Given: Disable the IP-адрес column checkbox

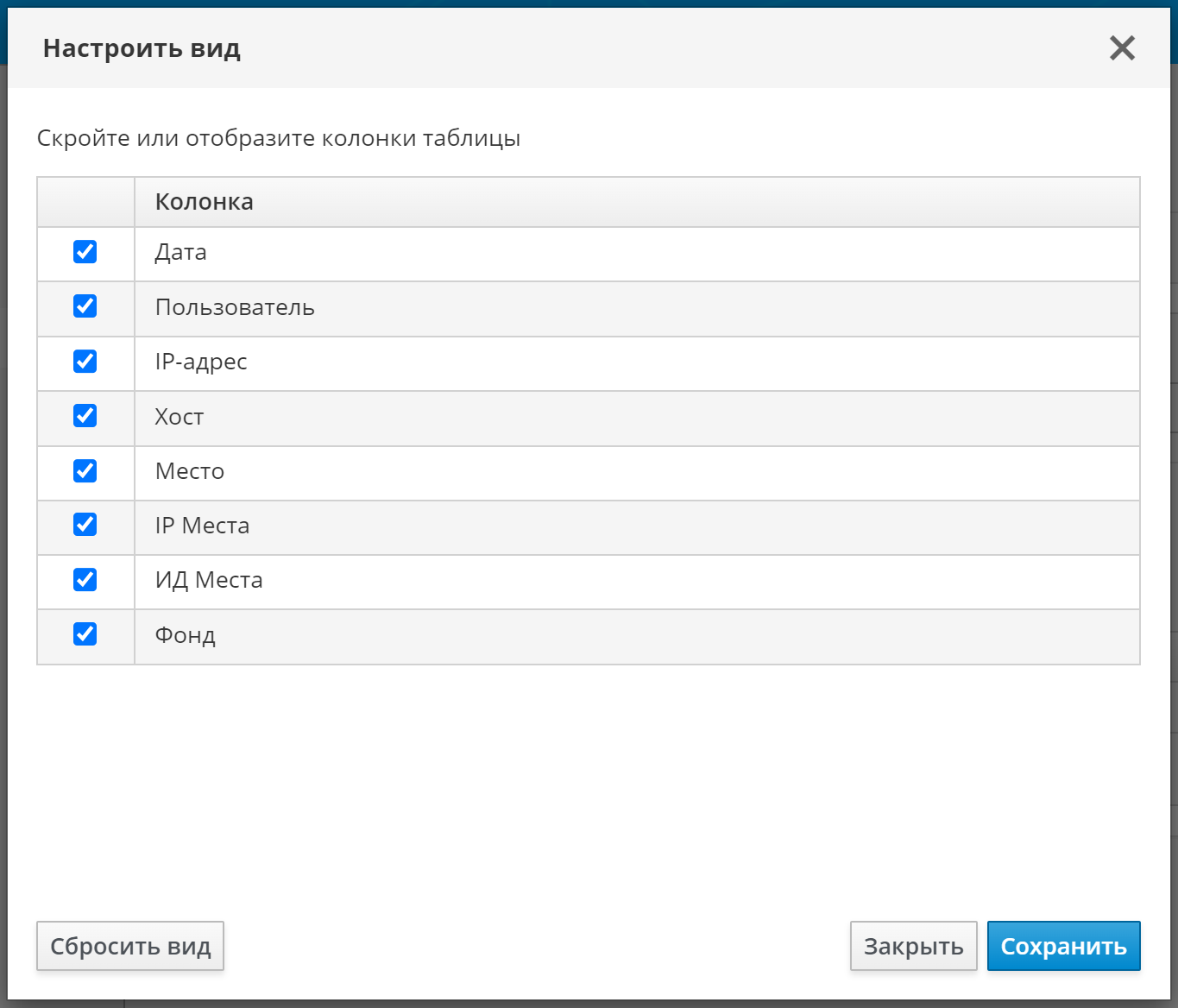Looking at the screenshot, I should pyautogui.click(x=85, y=361).
